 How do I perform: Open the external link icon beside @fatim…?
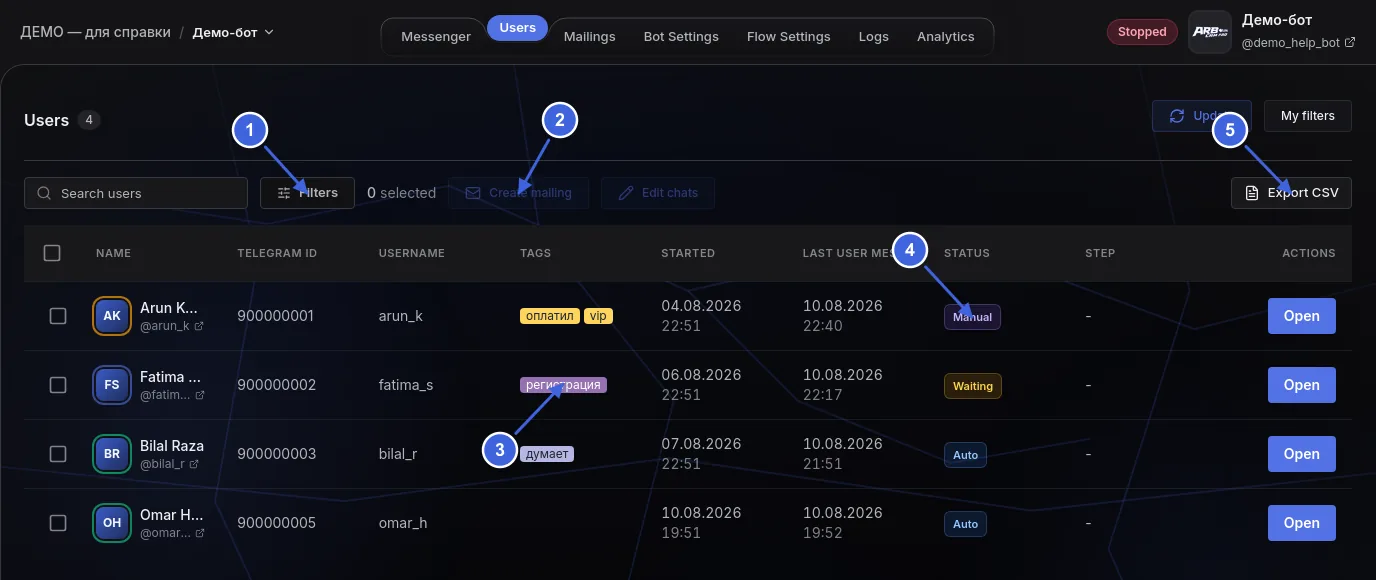(x=199, y=395)
